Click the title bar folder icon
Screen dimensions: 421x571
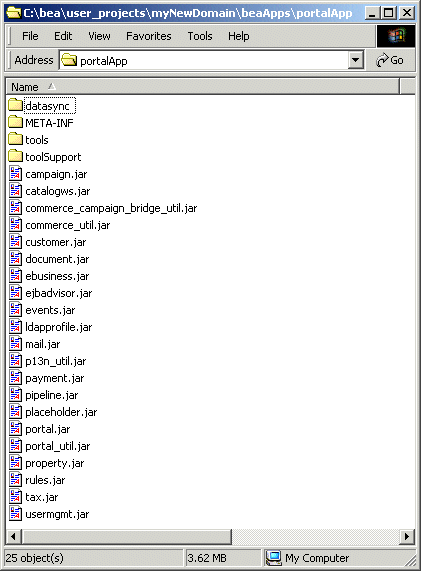click(14, 13)
